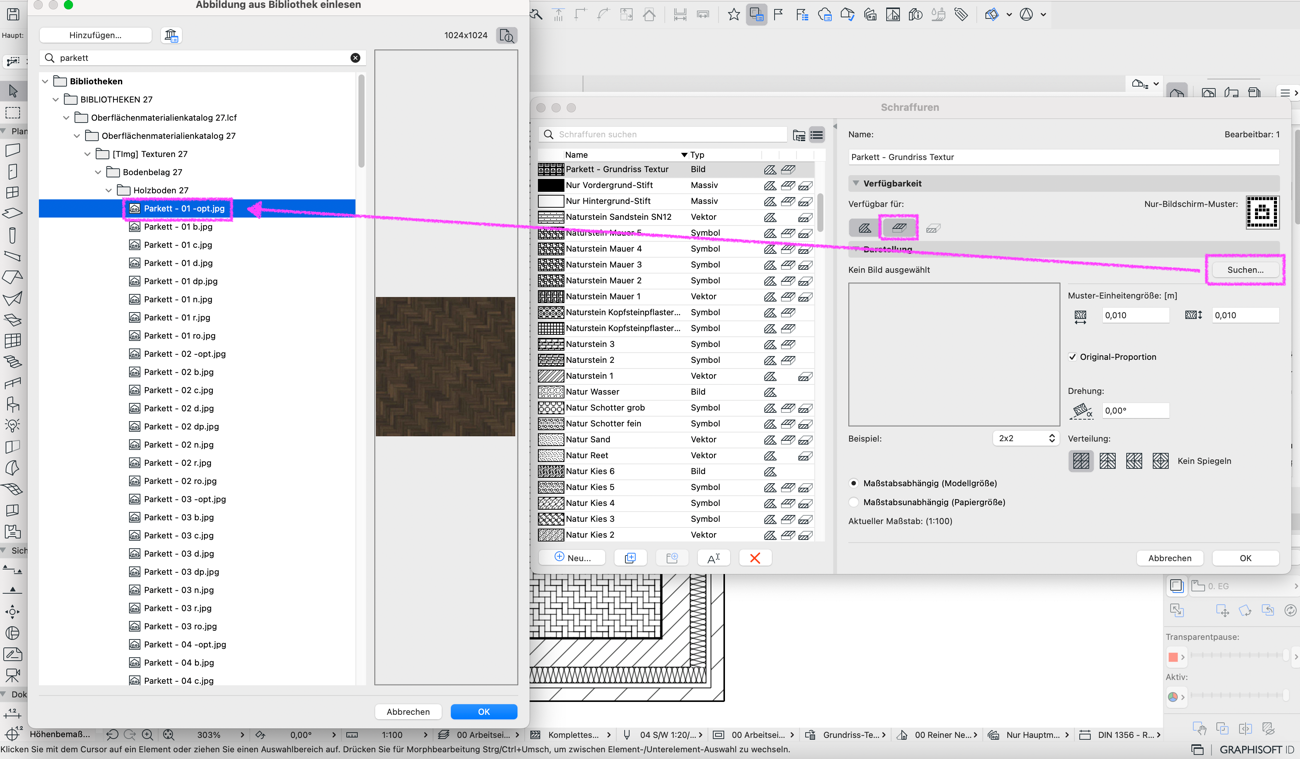The image size is (1300, 759).
Task: Choose the third Verteilung mirror pattern
Action: [1134, 461]
